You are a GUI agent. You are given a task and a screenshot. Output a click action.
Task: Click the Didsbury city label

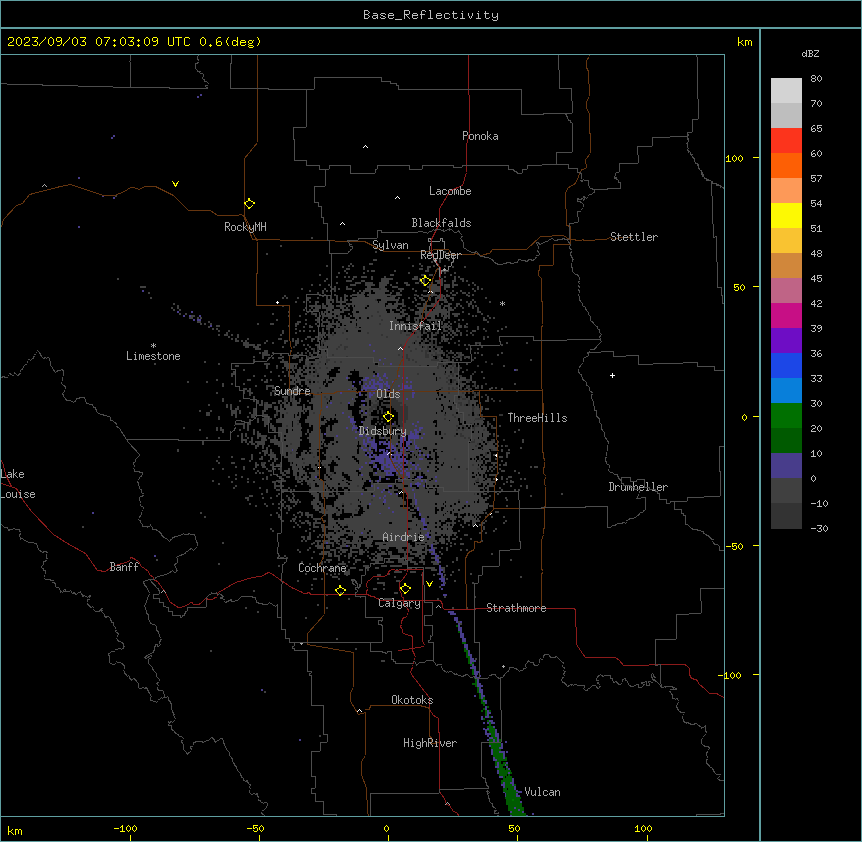383,431
